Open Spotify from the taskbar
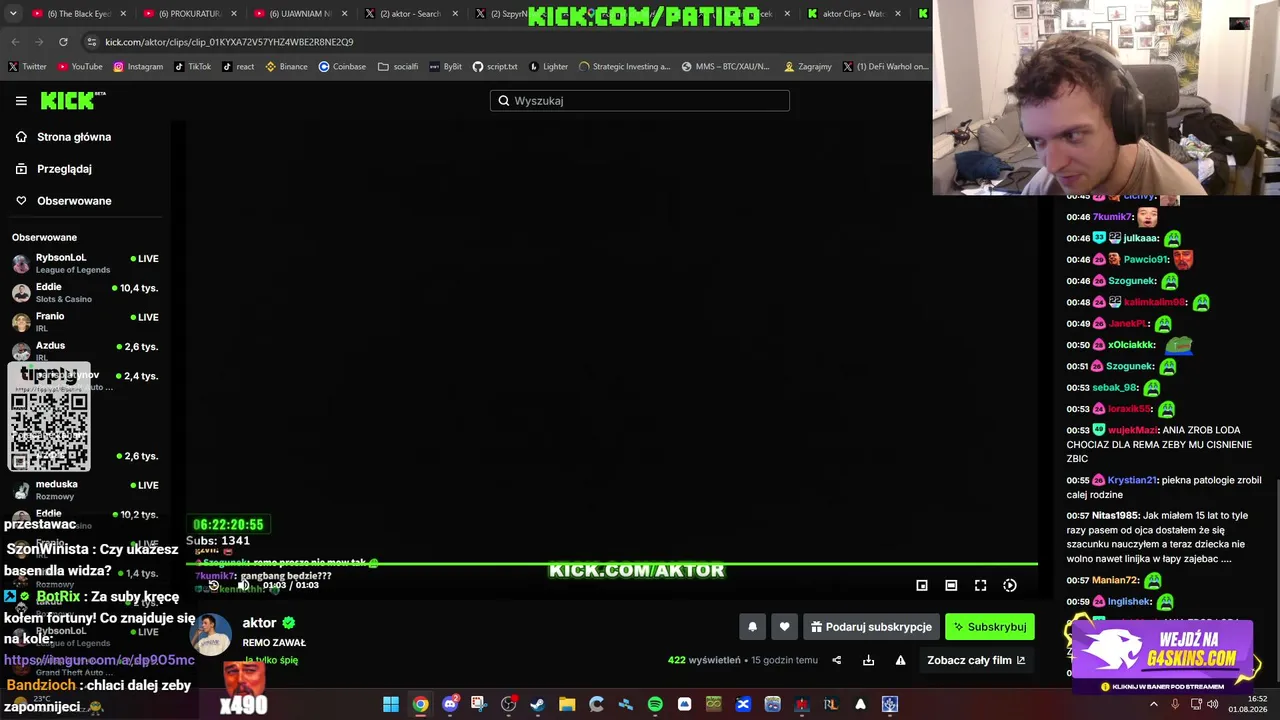 tap(655, 704)
